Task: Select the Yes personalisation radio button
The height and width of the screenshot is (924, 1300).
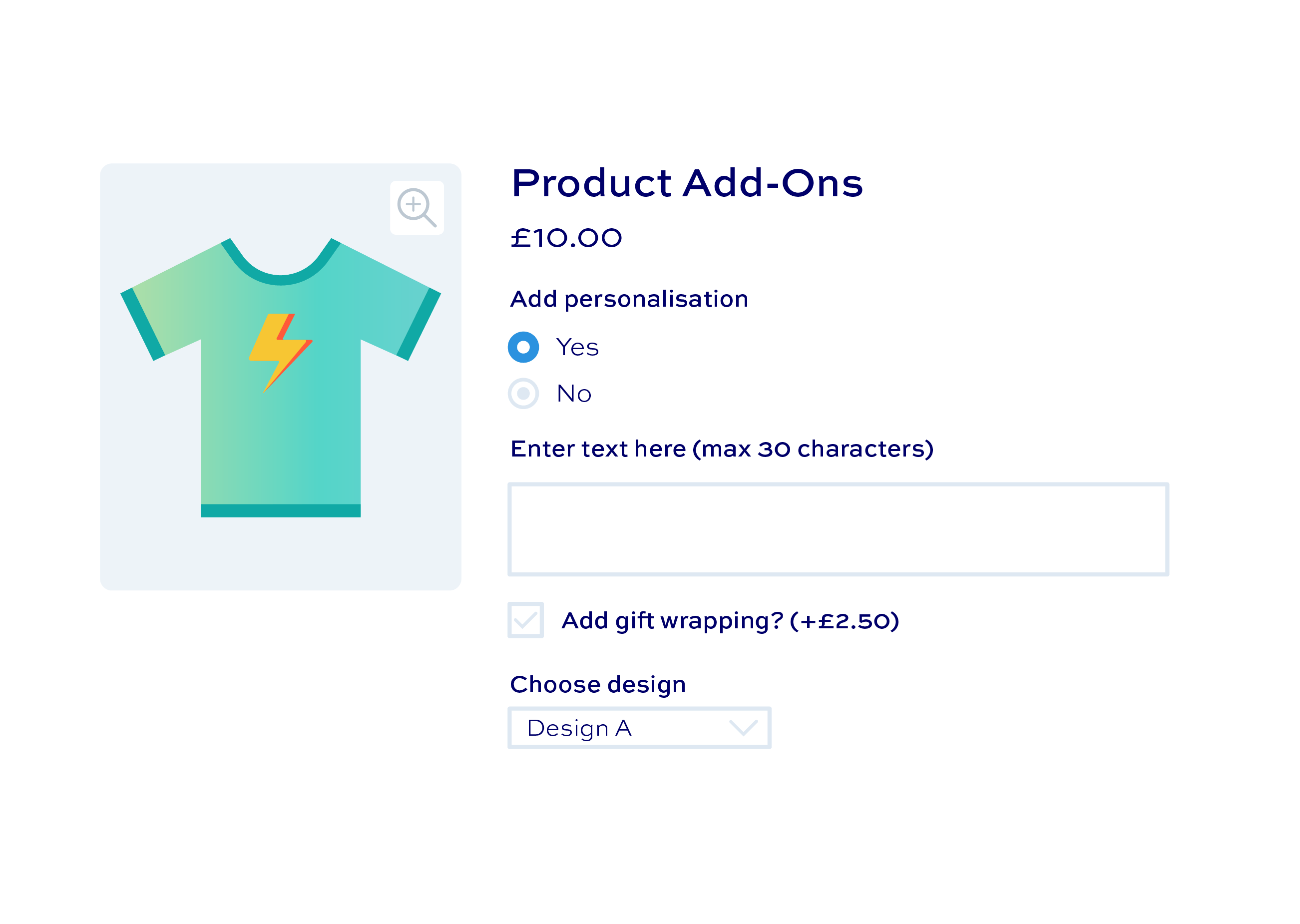Action: point(523,347)
